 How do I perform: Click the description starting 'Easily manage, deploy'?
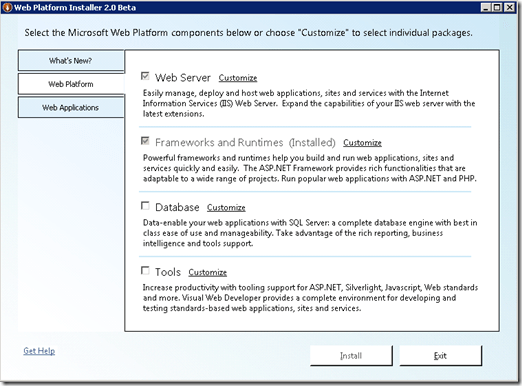309,103
